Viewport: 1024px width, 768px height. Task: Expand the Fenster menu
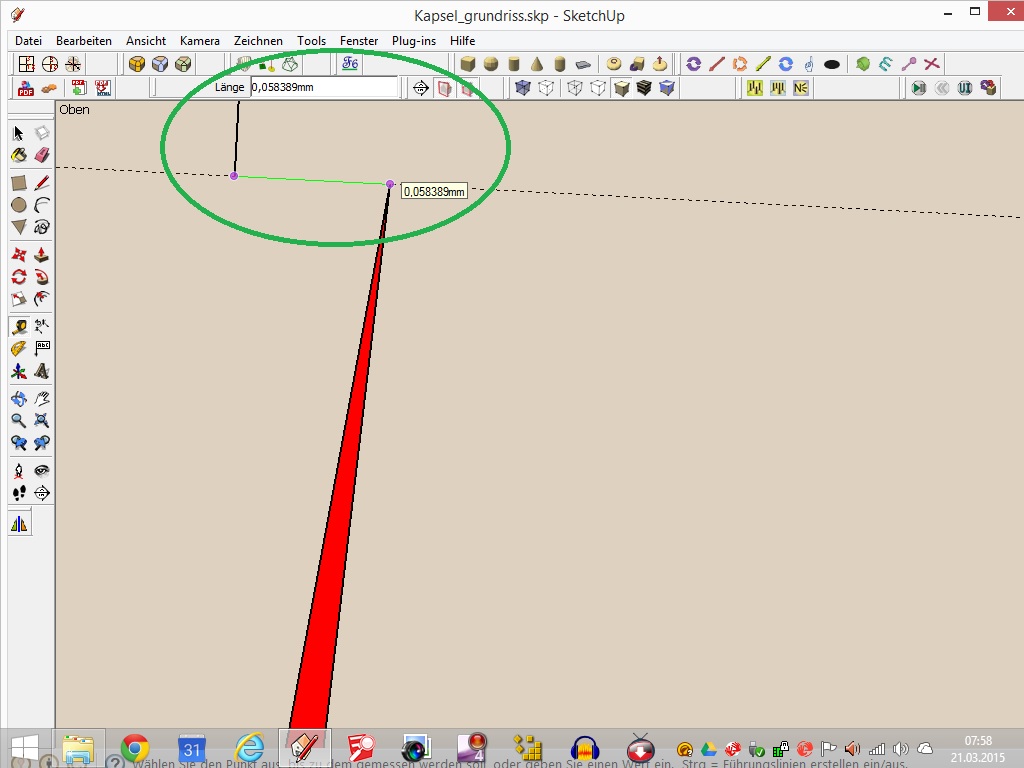[359, 41]
